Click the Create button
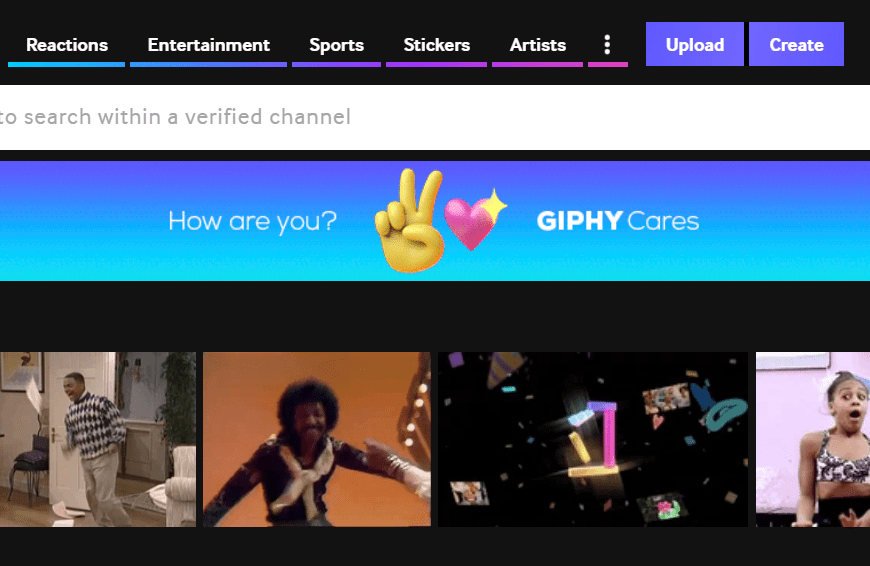 796,44
